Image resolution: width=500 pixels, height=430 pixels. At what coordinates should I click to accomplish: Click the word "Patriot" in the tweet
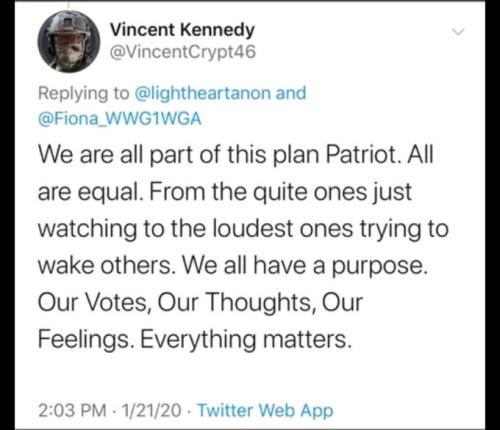click(x=360, y=155)
